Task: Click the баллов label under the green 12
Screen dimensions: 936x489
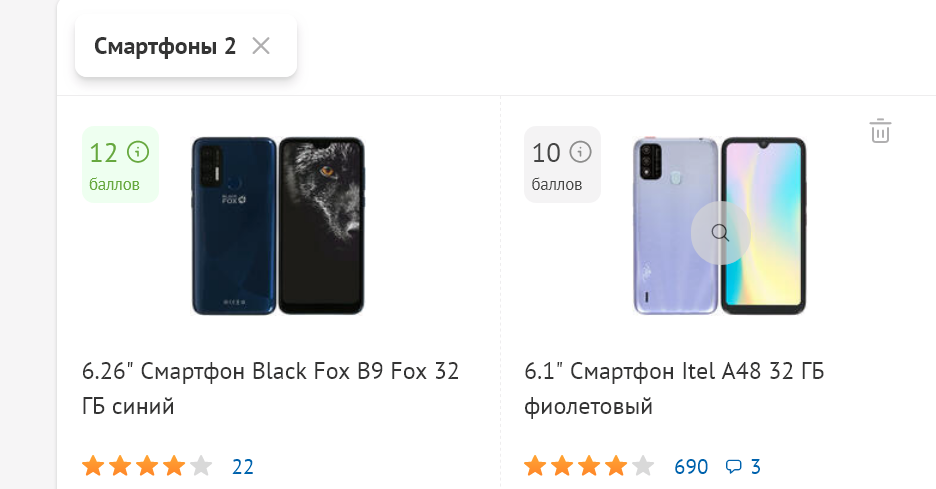Action: (x=115, y=184)
